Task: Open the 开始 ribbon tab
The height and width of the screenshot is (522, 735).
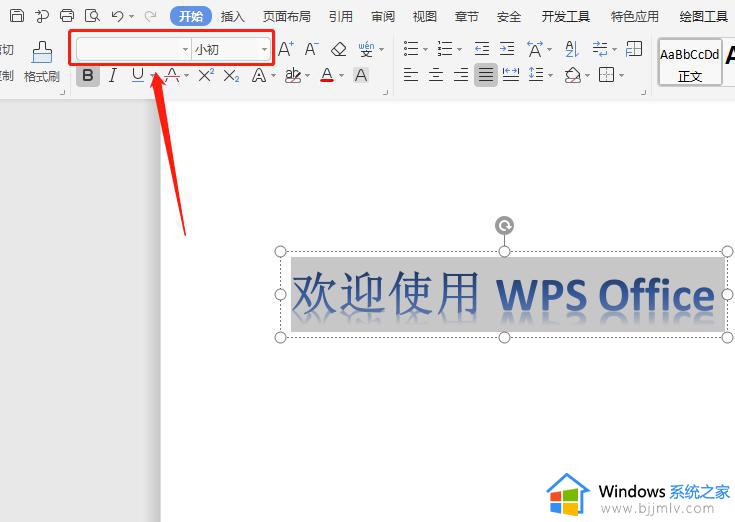Action: pos(191,16)
